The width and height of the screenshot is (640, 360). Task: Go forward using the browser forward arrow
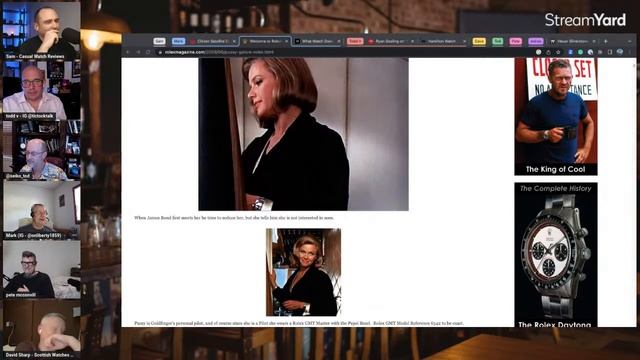coord(138,52)
